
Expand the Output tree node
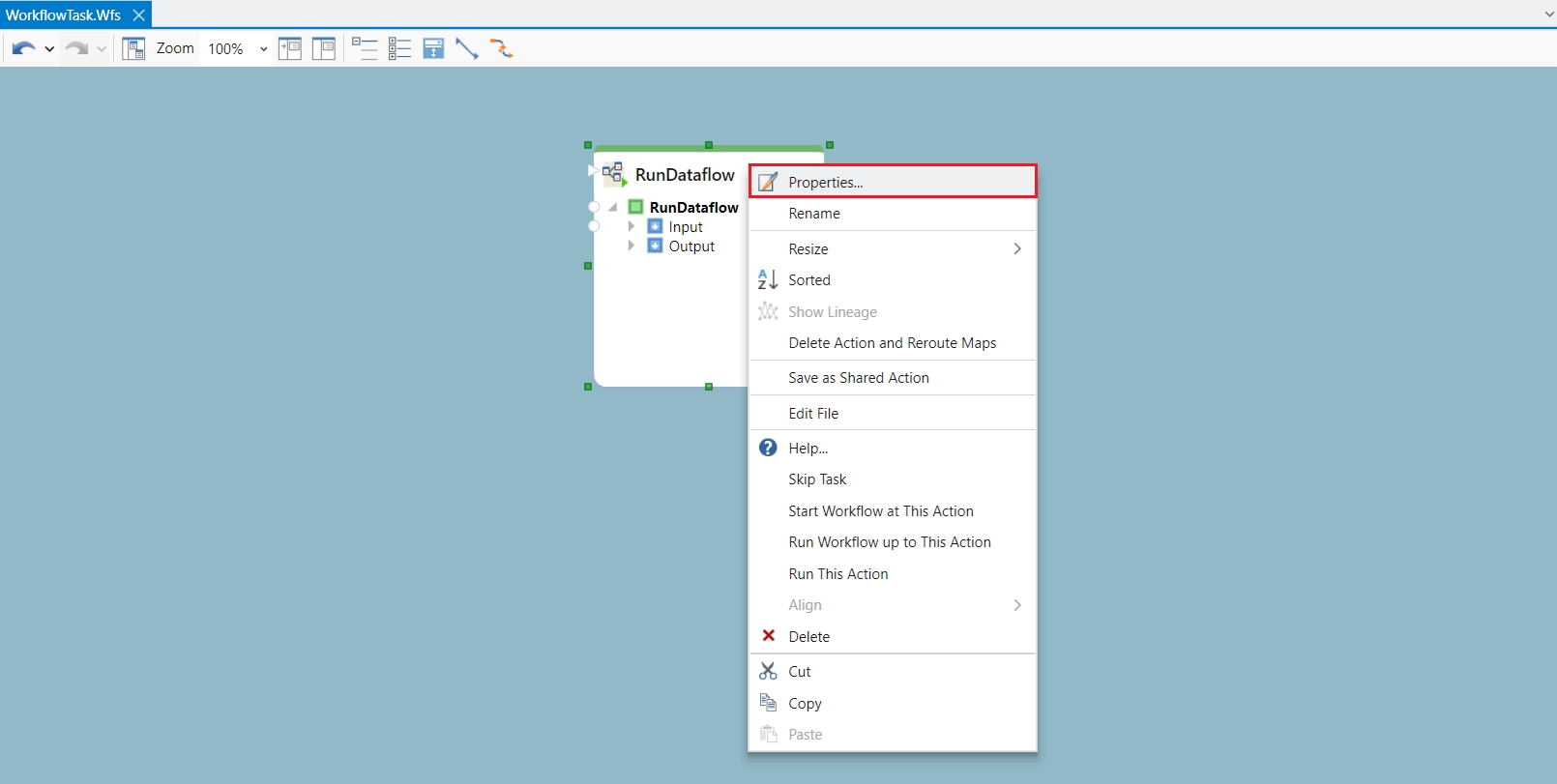(632, 246)
